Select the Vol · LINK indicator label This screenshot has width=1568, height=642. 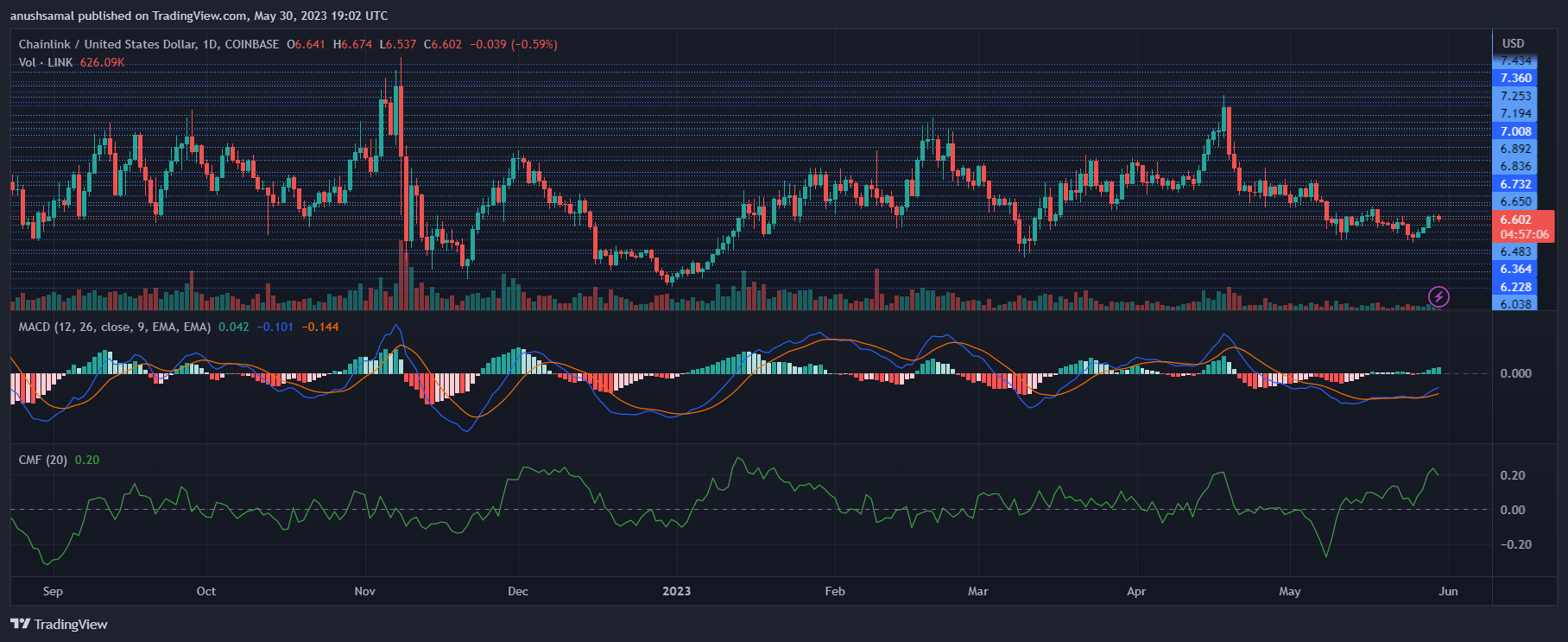pos(46,62)
